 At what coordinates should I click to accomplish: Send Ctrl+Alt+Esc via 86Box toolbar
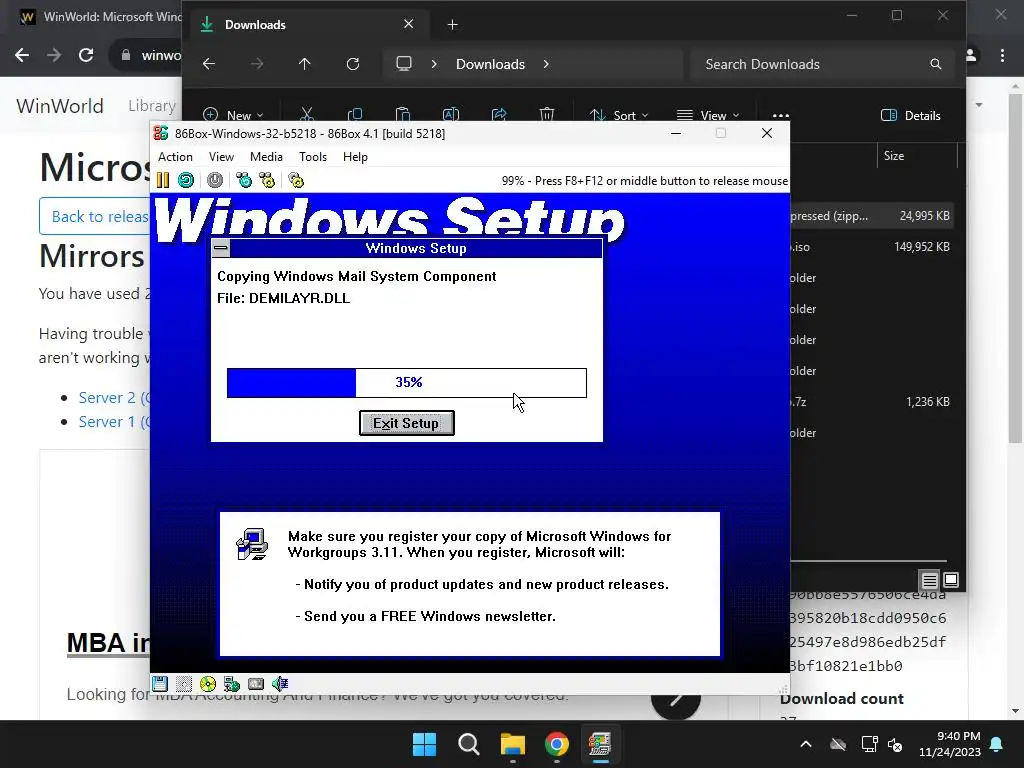tap(267, 180)
